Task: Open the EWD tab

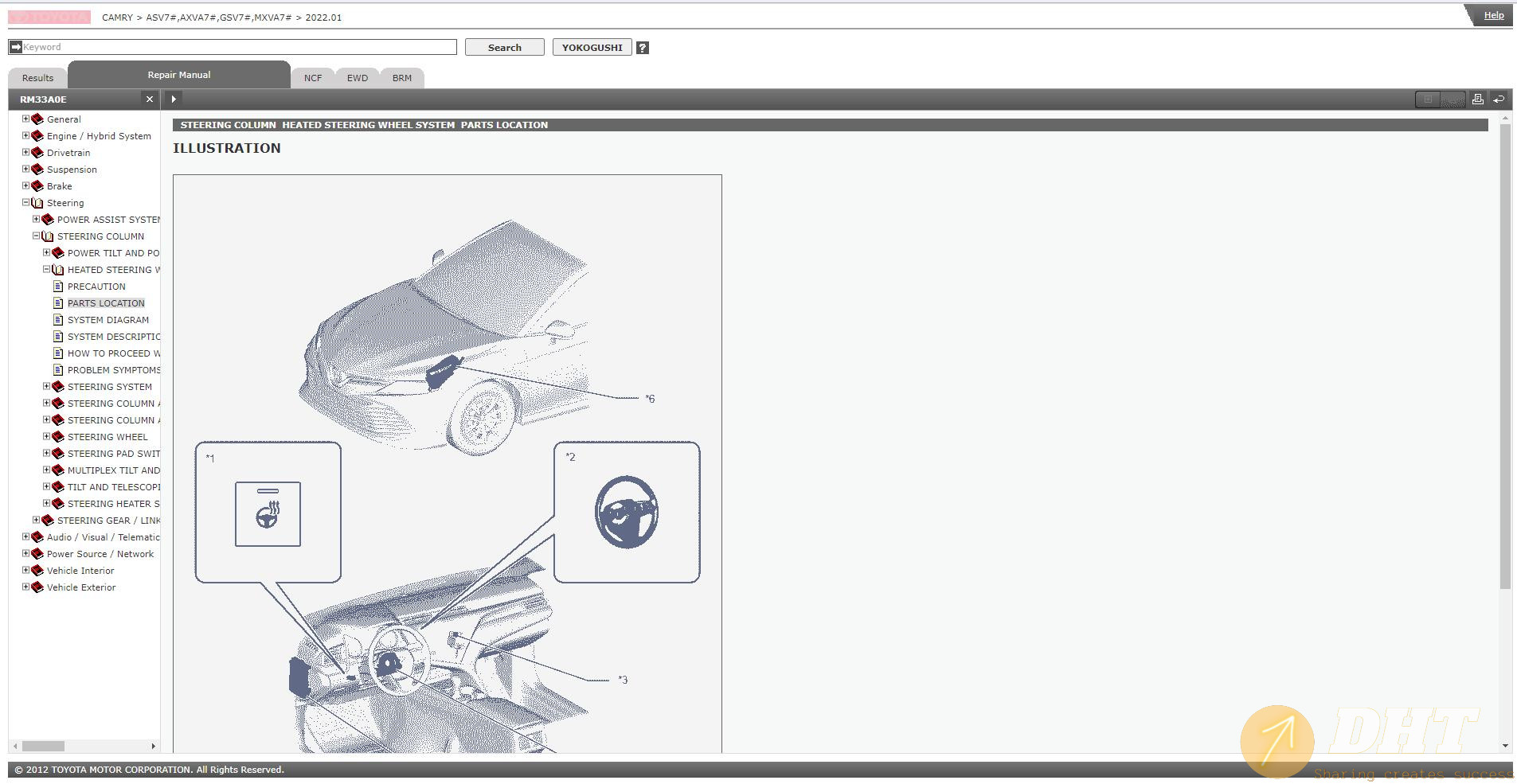Action: [358, 78]
